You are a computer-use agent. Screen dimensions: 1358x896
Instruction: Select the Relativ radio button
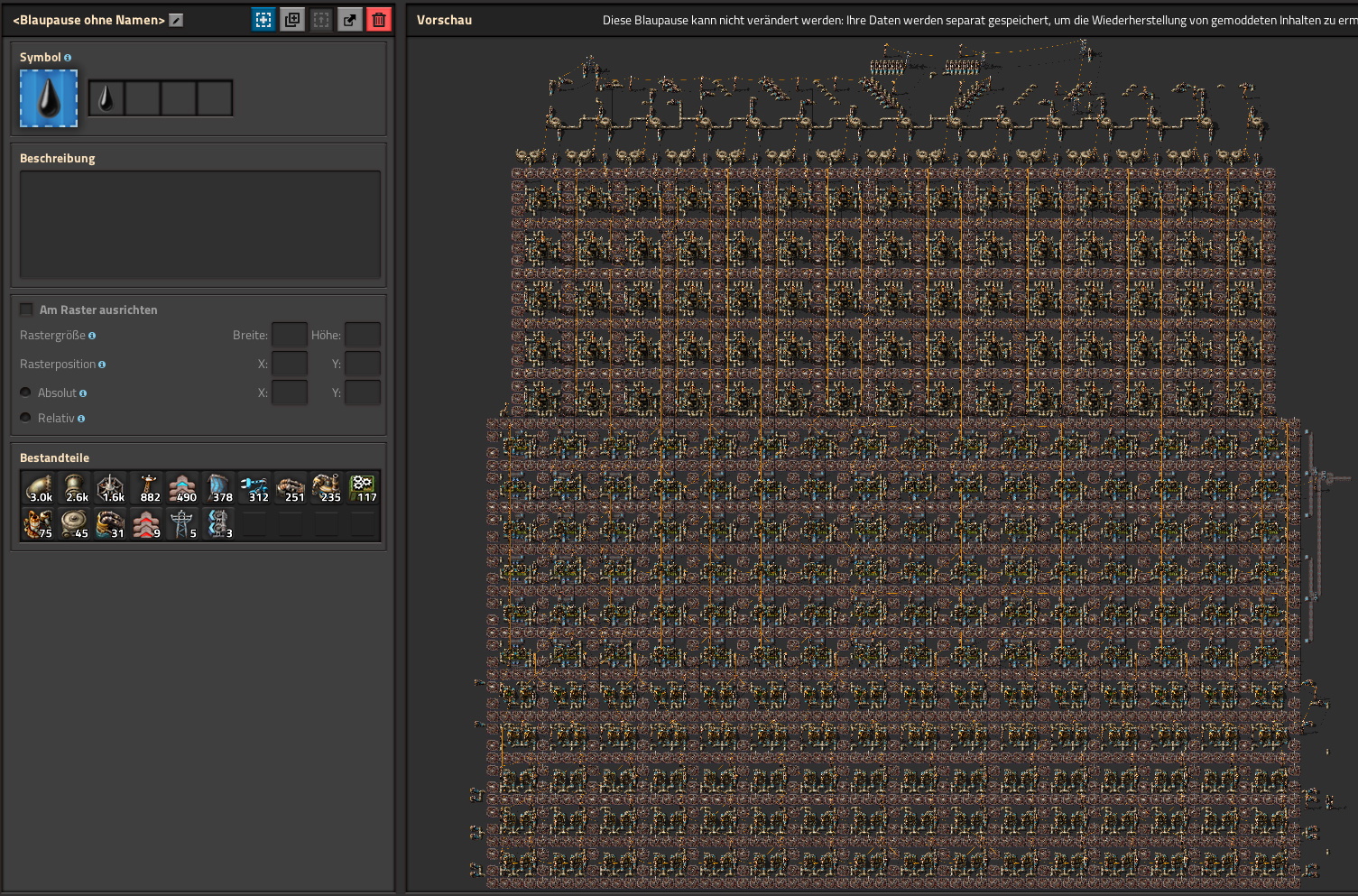(26, 418)
